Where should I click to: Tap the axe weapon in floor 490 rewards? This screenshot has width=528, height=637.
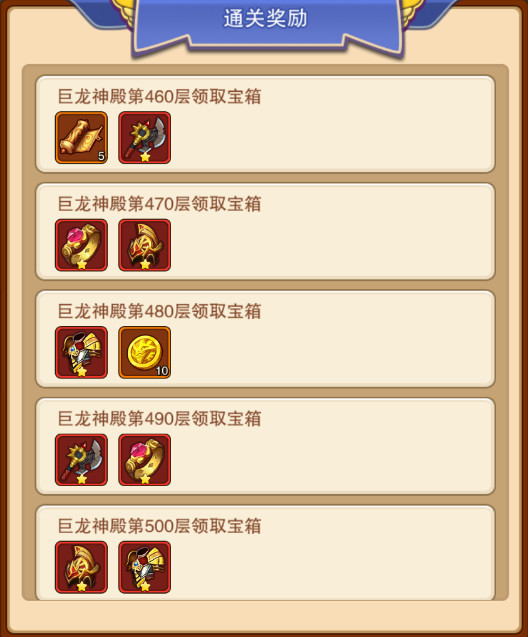pos(81,459)
